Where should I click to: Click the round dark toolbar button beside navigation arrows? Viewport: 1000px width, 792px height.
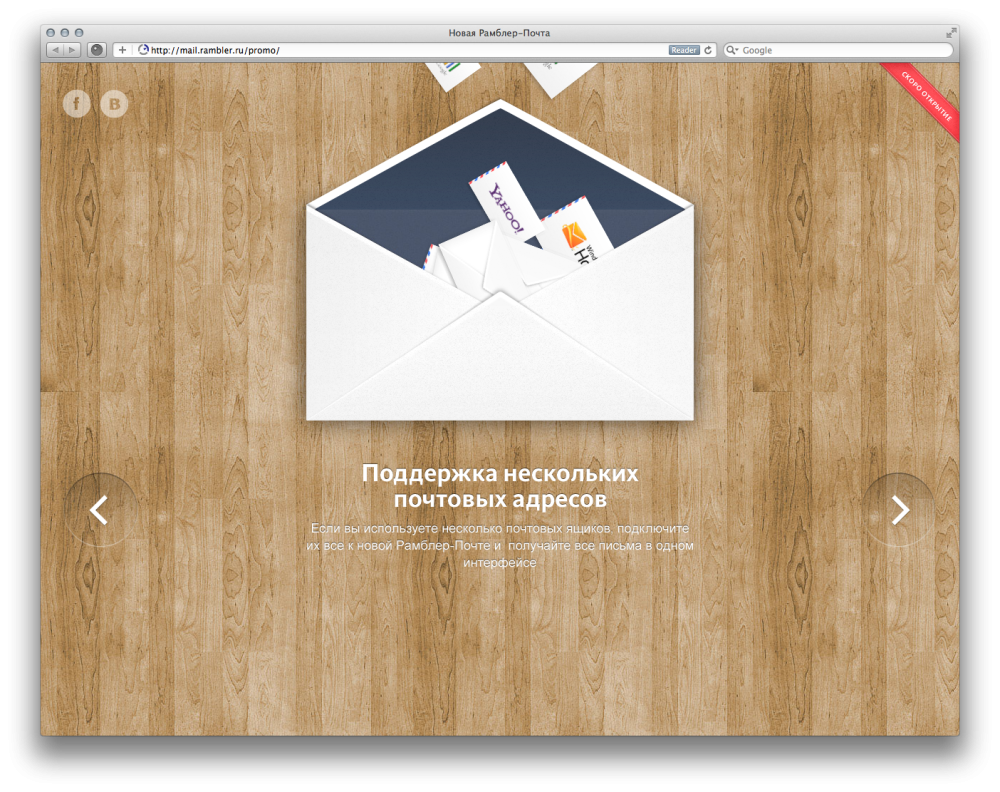pyautogui.click(x=96, y=50)
